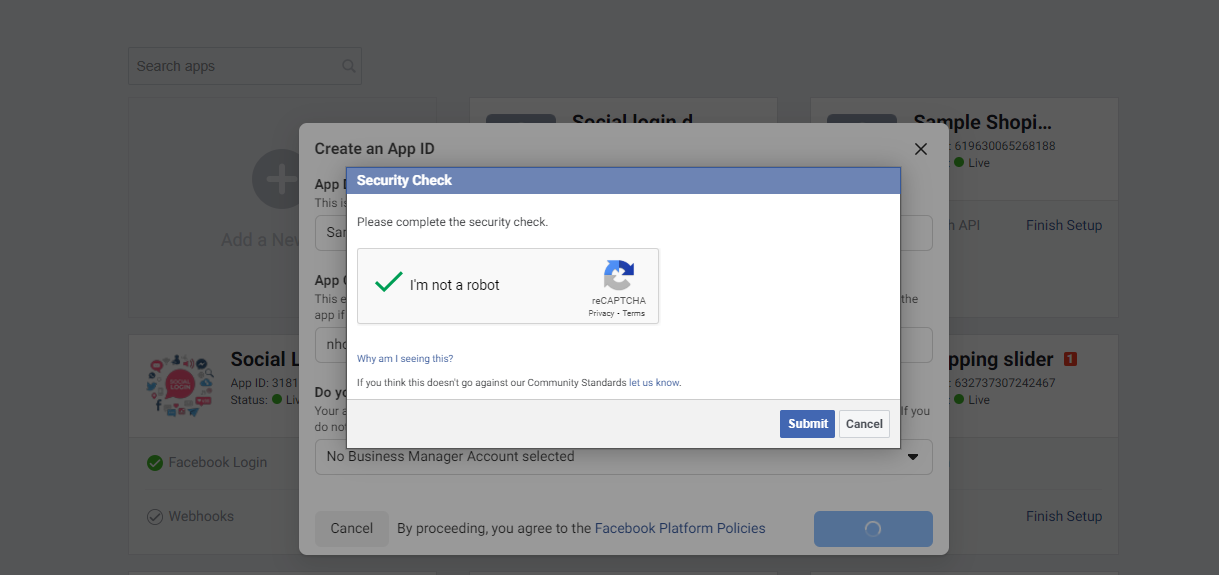This screenshot has height=575, width=1219.
Task: Click the Add a New App plus icon
Action: tap(277, 179)
